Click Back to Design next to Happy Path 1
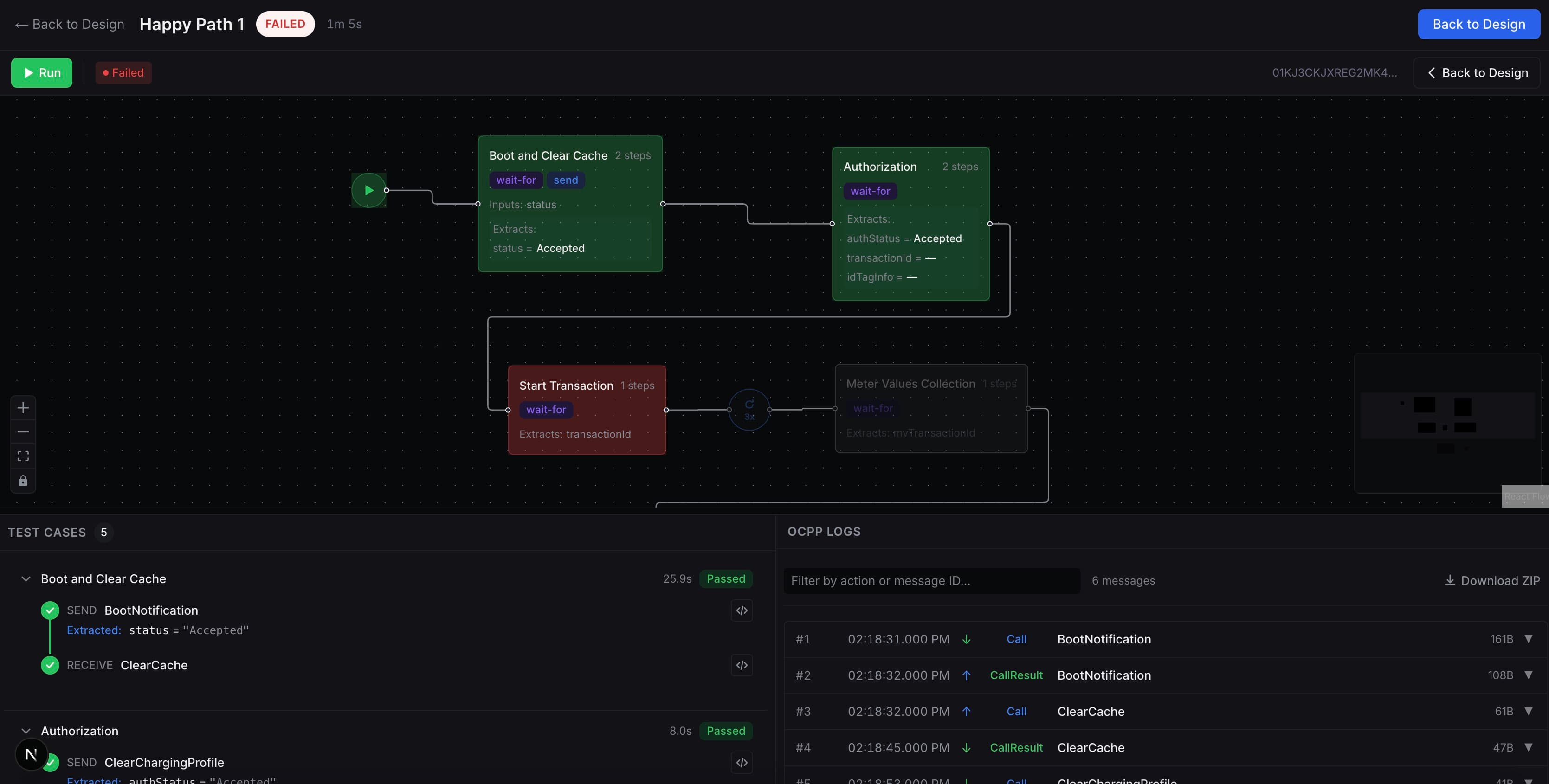 [69, 24]
